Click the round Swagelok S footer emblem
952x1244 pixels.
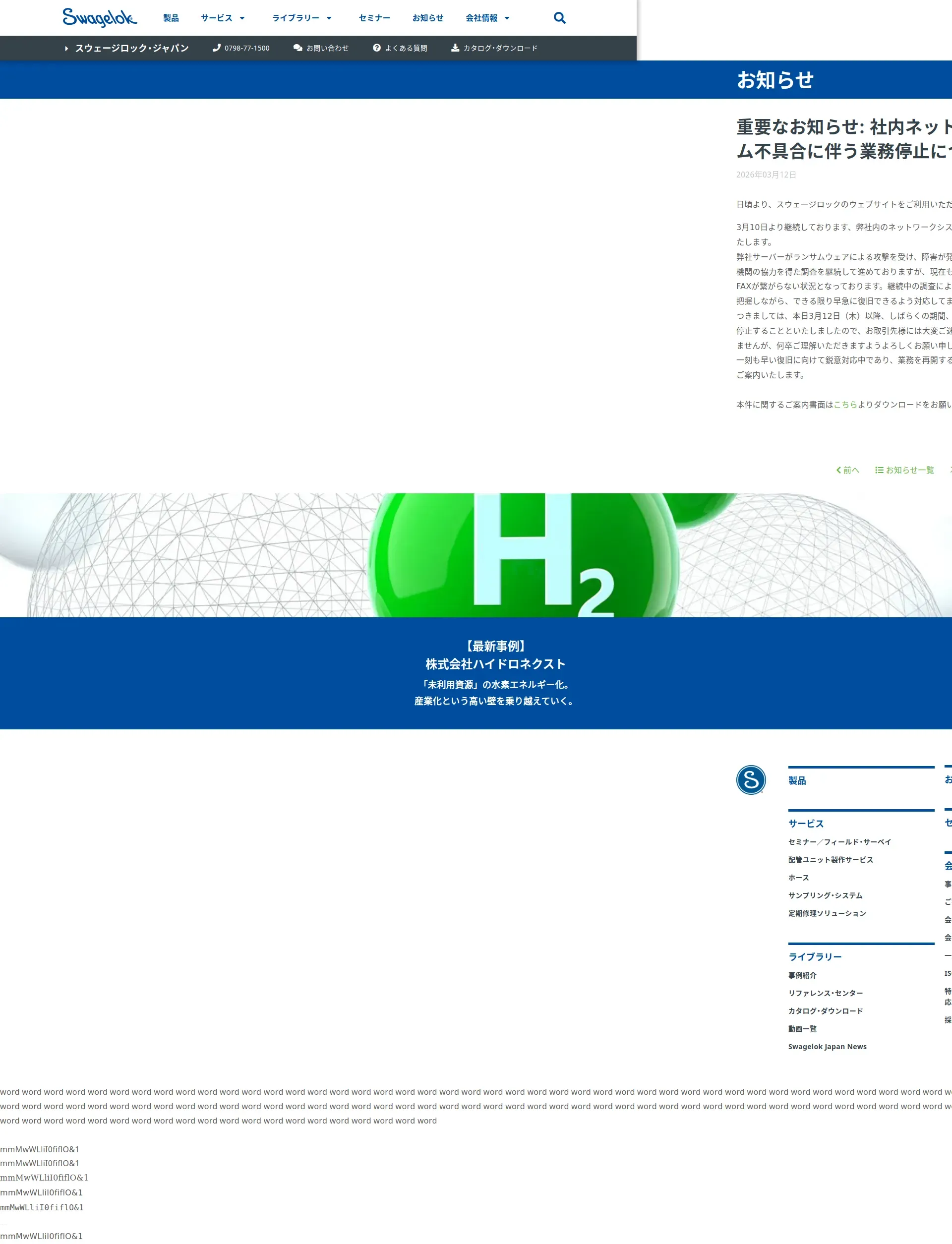coord(750,780)
